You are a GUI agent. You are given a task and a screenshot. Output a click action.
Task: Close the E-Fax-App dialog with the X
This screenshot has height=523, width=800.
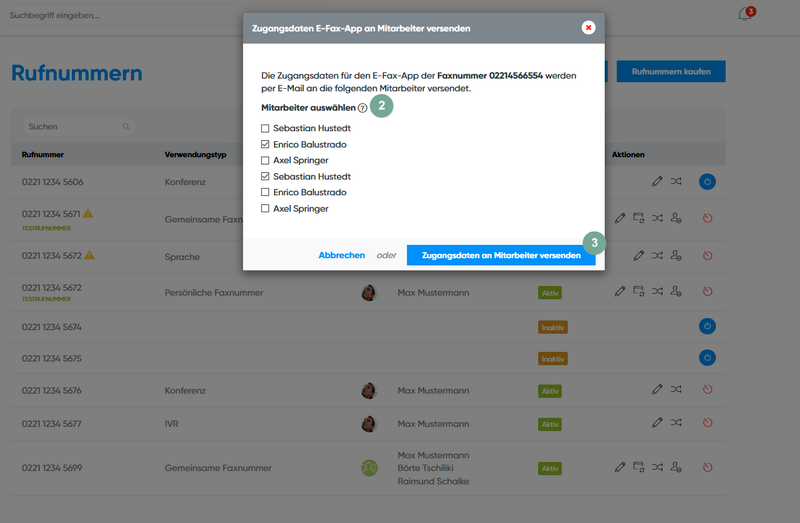click(x=588, y=28)
